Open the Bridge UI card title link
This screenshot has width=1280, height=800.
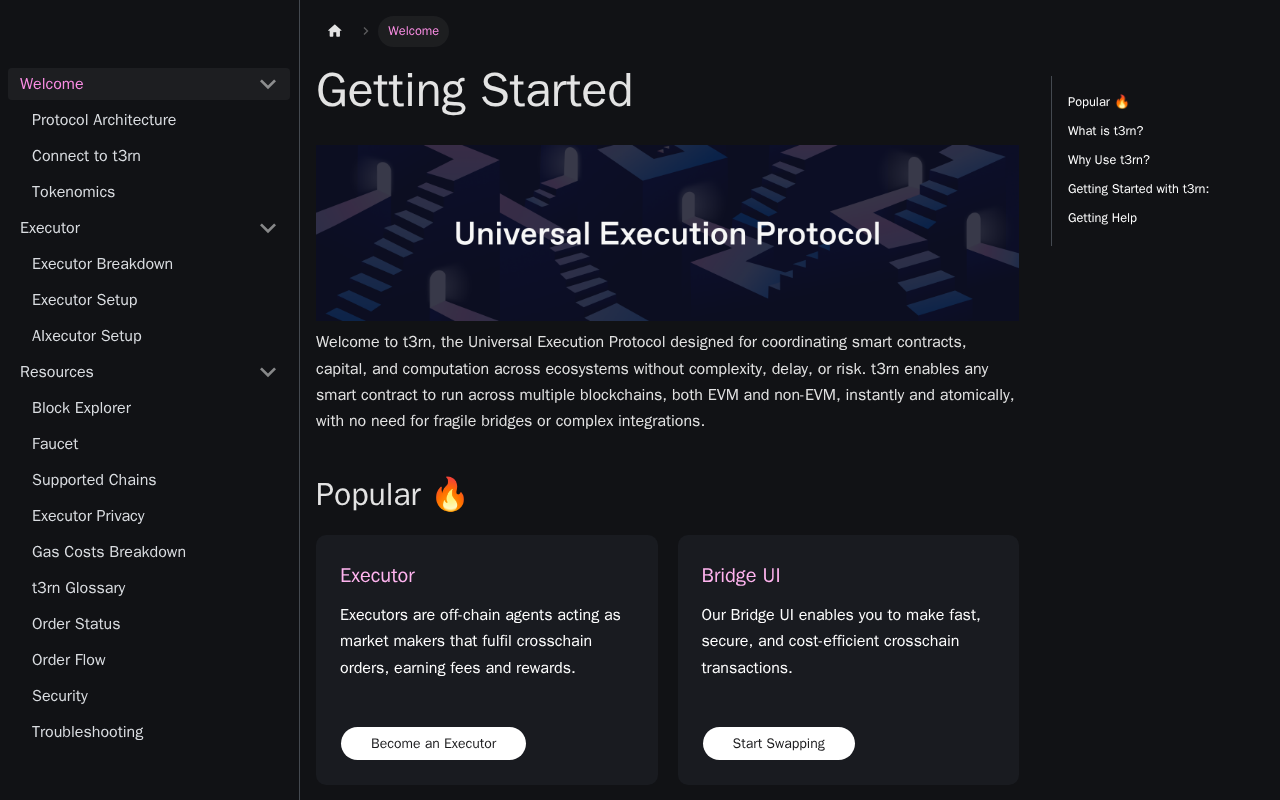pos(741,575)
